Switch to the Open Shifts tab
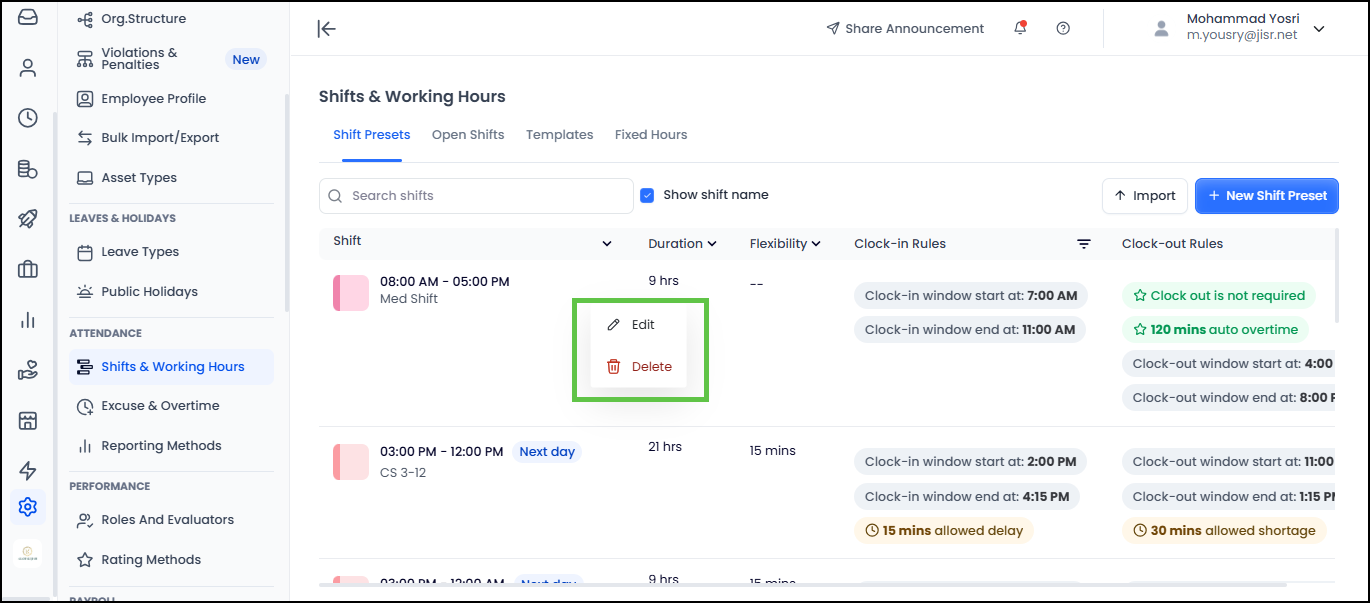1370x603 pixels. pyautogui.click(x=468, y=134)
